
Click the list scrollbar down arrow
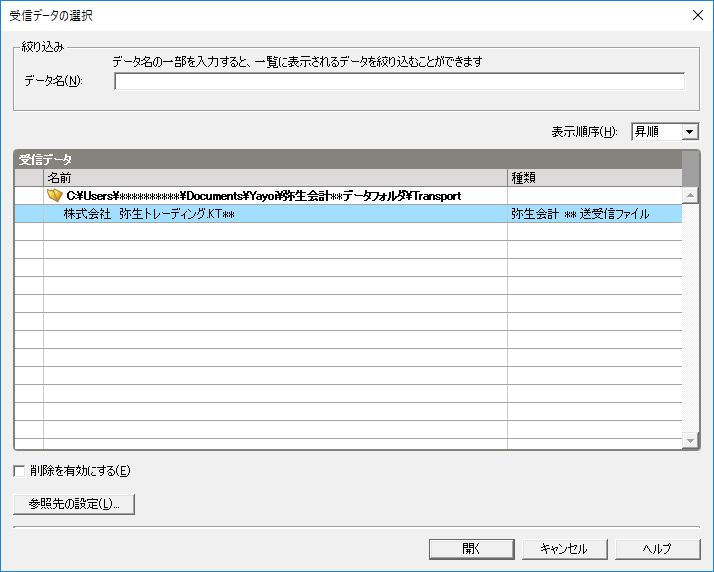690,440
